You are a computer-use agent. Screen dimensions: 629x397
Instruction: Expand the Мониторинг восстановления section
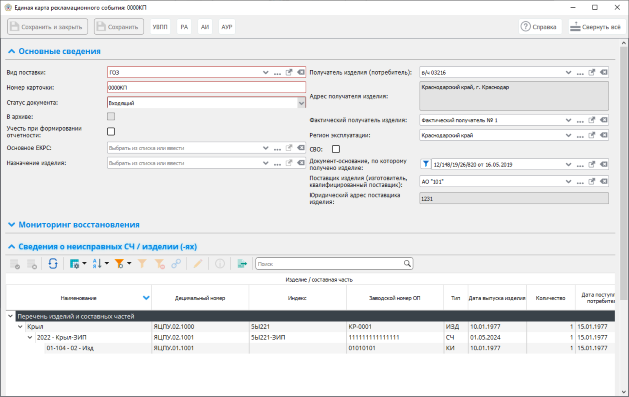[12, 225]
